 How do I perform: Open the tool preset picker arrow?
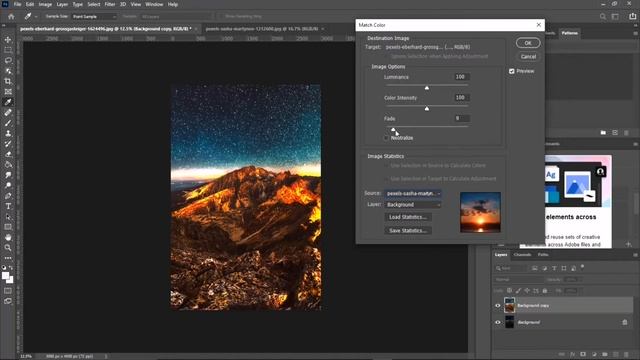pyautogui.click(x=36, y=16)
